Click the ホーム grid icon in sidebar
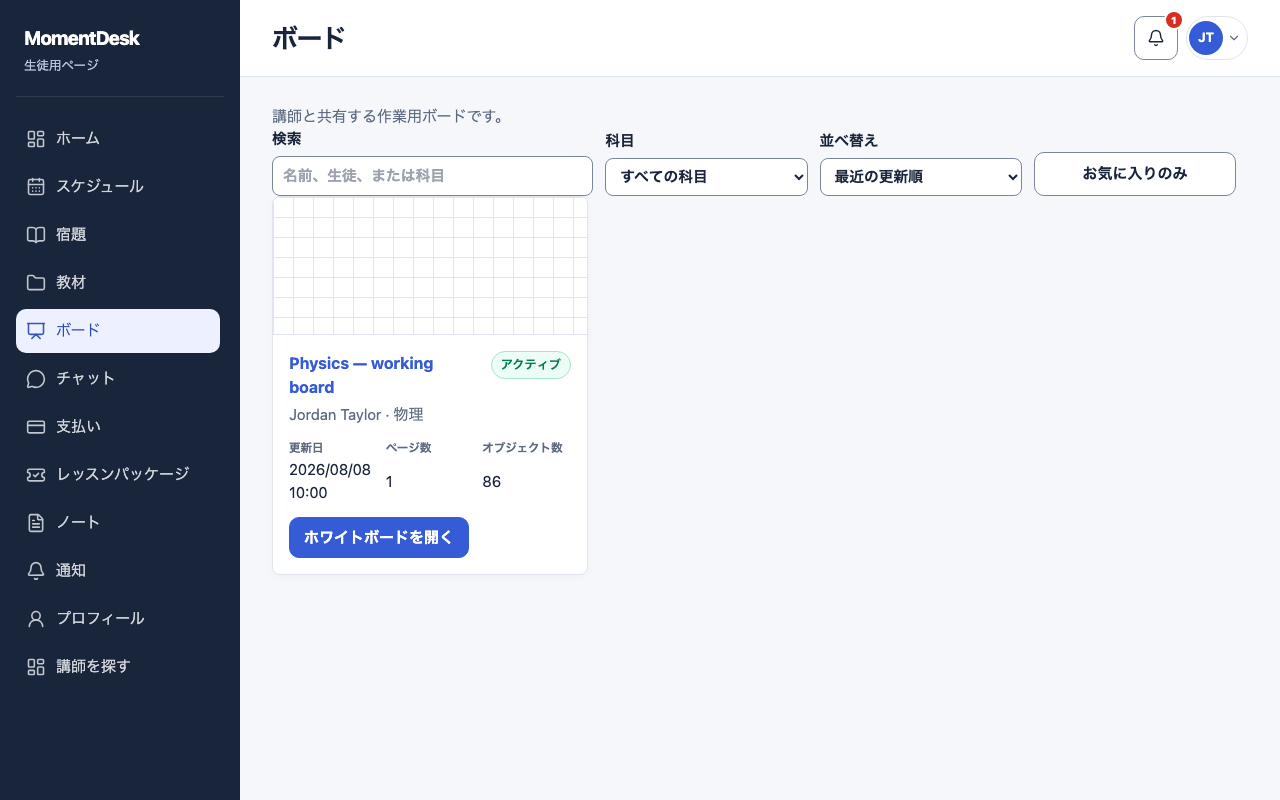Screen dimensions: 1280x800 click(x=36, y=139)
